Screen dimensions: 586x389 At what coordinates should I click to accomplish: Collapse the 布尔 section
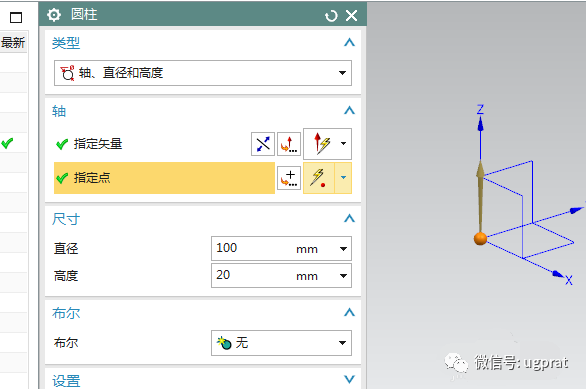tap(349, 312)
